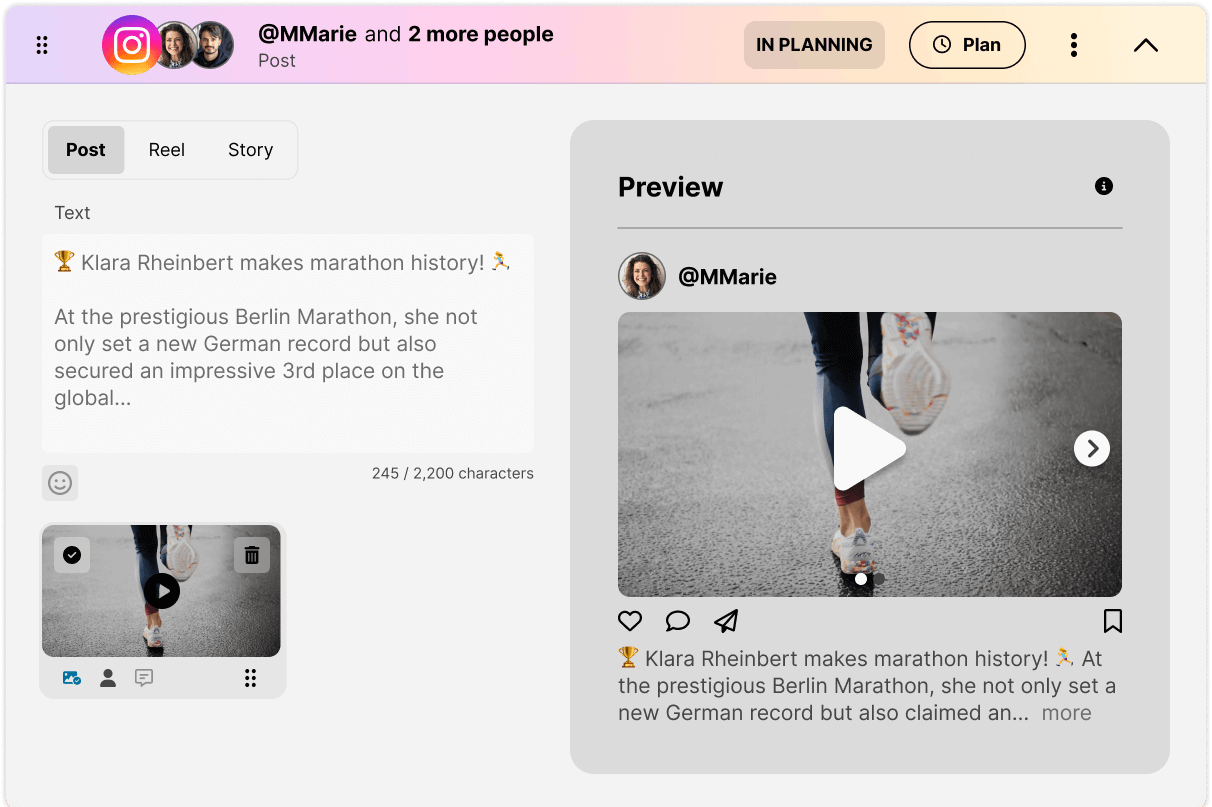Open the emoji picker below the text box
The height and width of the screenshot is (807, 1212).
(60, 483)
